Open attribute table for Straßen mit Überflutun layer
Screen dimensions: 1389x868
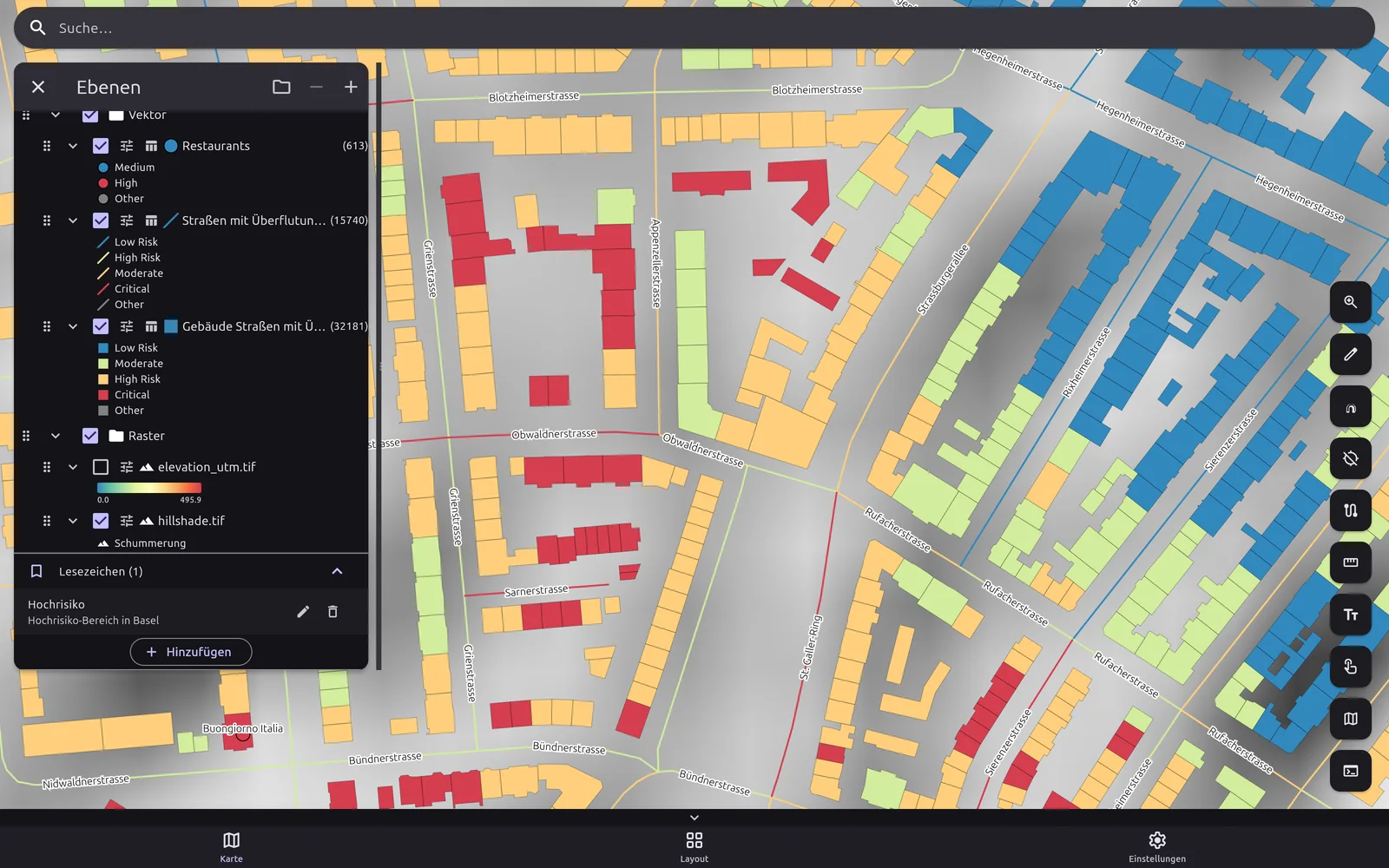[151, 220]
